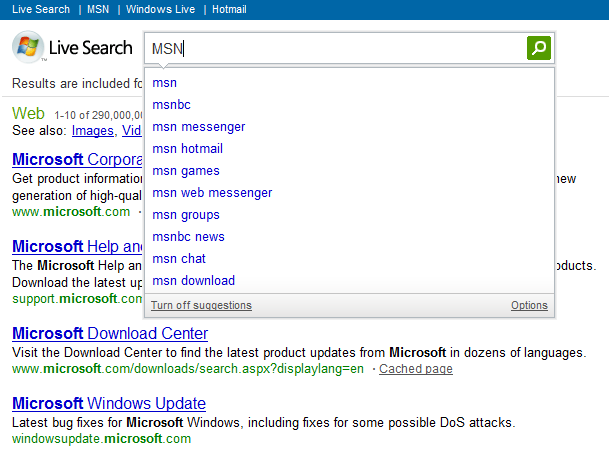Click the Web results heading
The image size is (609, 454).
[28, 113]
